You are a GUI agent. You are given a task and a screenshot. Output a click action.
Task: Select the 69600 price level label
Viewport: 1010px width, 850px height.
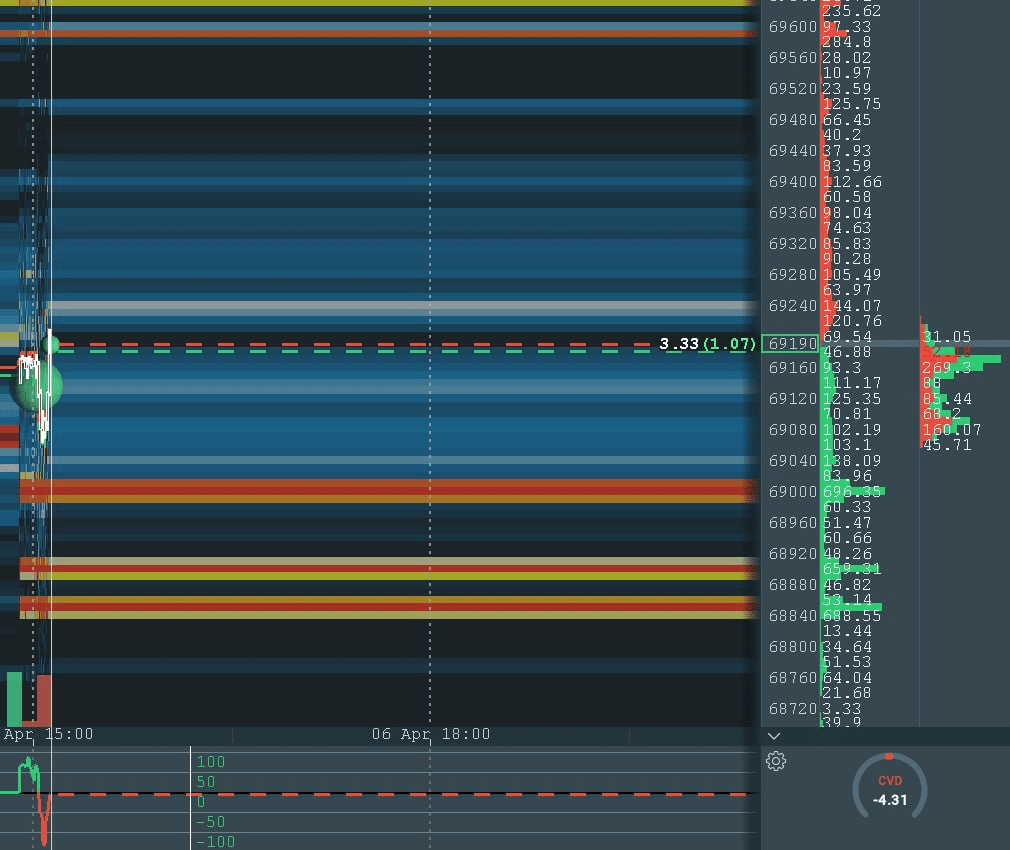click(x=792, y=26)
